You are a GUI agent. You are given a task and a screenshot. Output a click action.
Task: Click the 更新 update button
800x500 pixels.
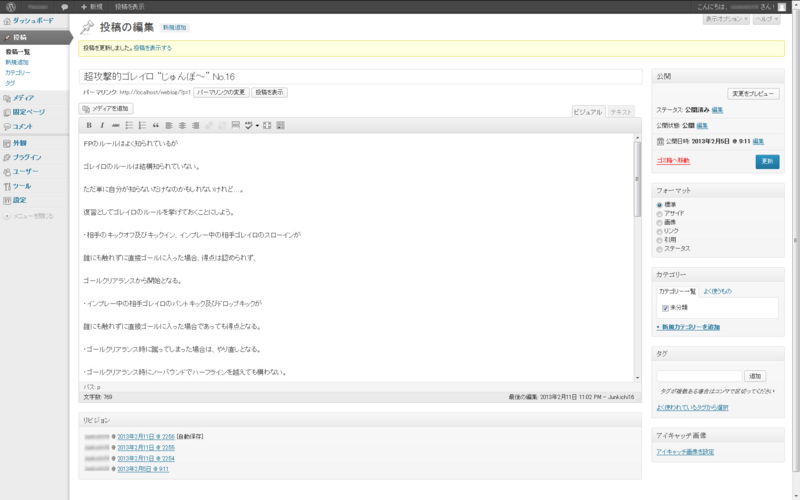767,162
